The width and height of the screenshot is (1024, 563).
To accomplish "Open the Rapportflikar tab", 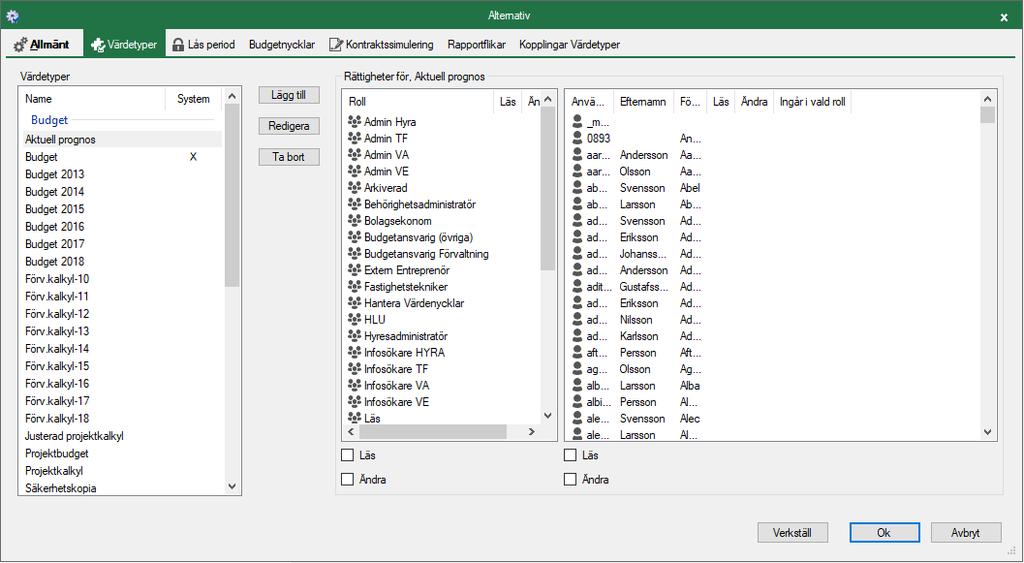I will pos(477,44).
